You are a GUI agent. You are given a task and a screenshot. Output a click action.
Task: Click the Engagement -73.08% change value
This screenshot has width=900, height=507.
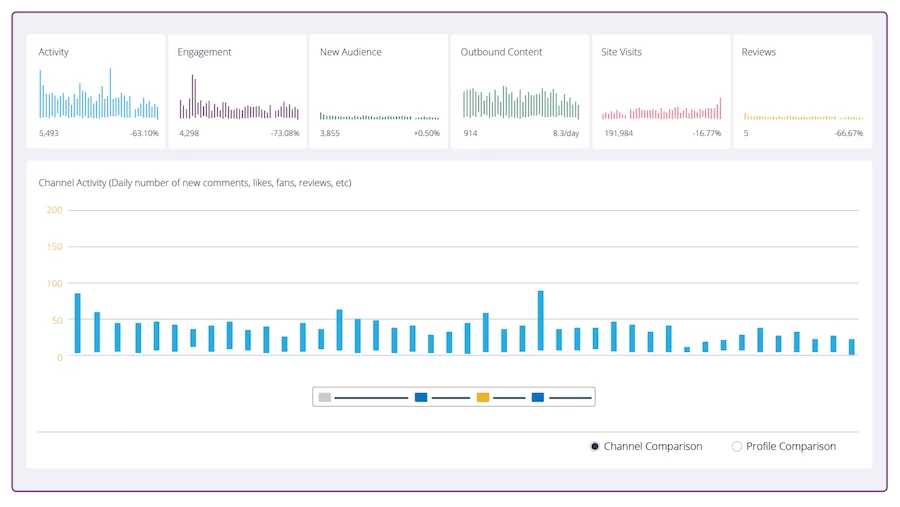[x=284, y=133]
